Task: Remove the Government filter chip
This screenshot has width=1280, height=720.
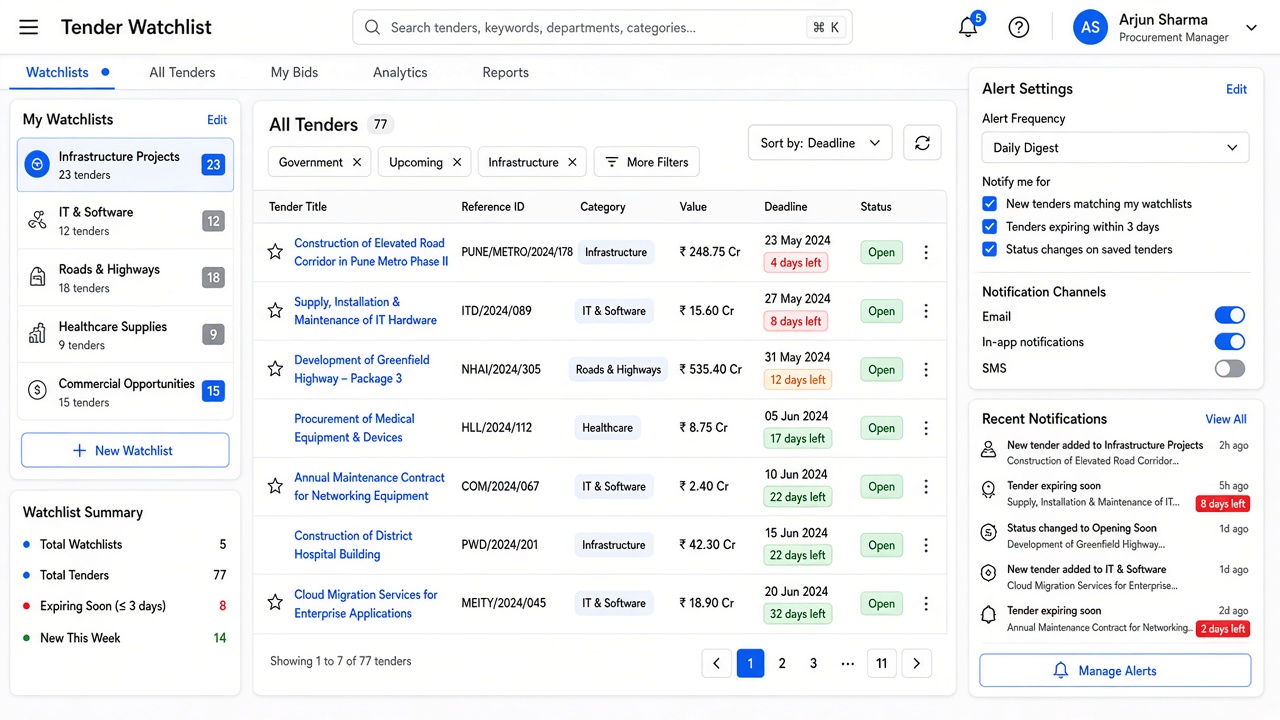Action: (357, 162)
